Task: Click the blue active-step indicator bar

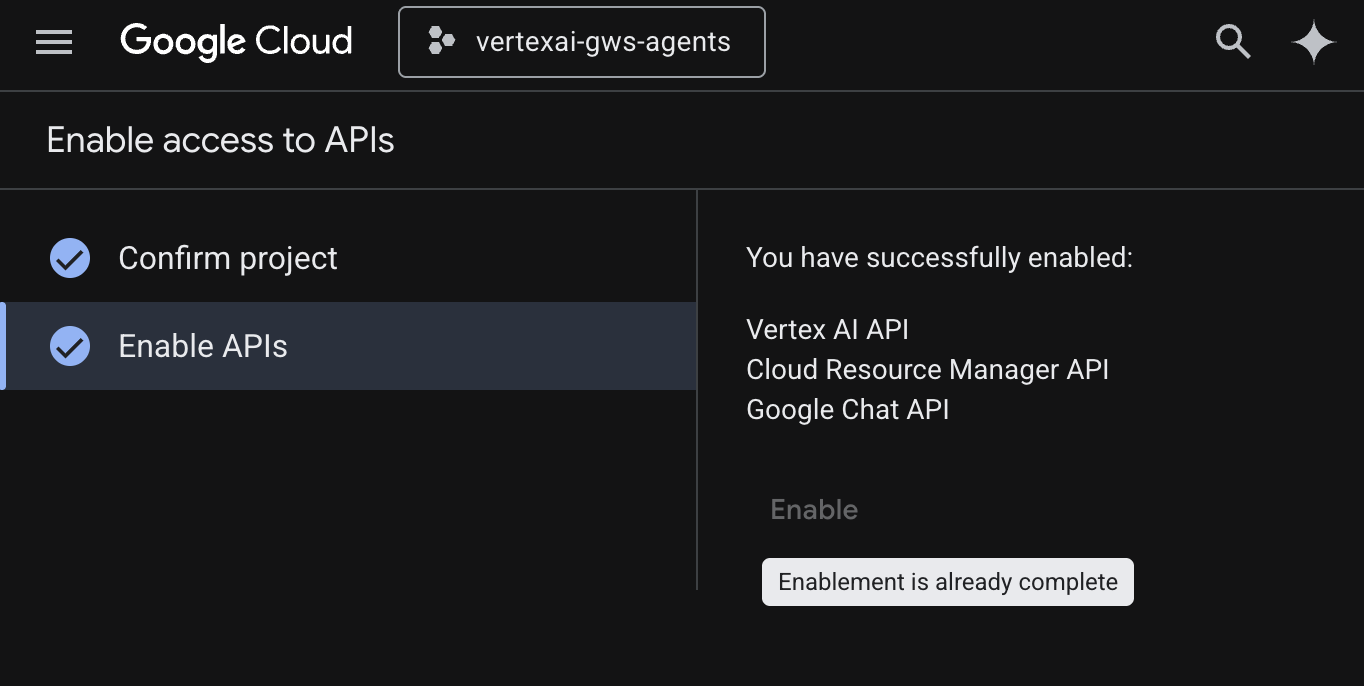Action: click(x=3, y=346)
